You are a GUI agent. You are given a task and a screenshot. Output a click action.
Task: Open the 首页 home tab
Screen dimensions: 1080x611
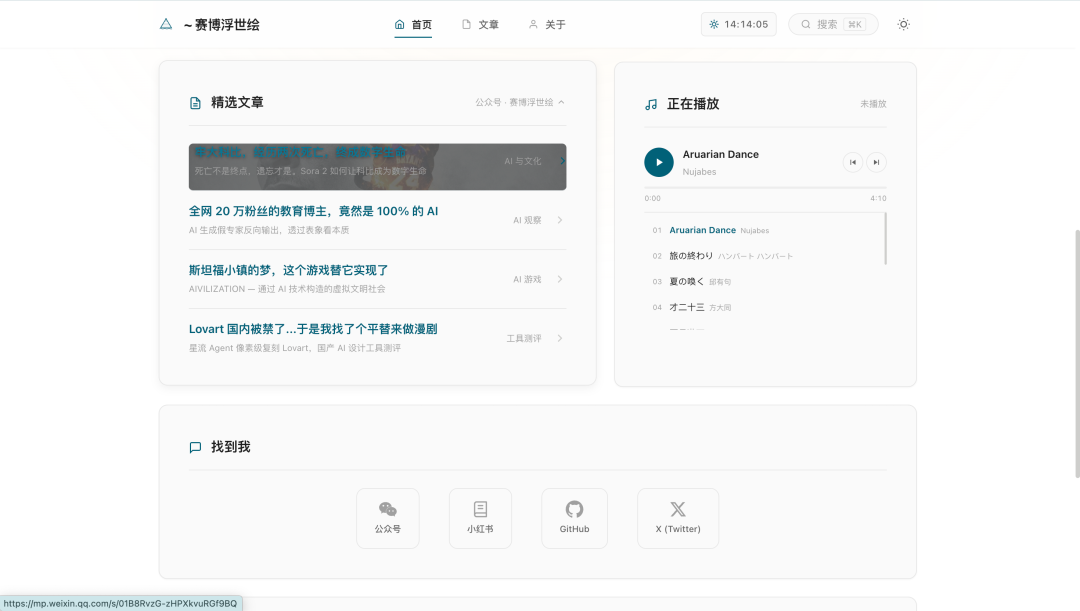413,24
